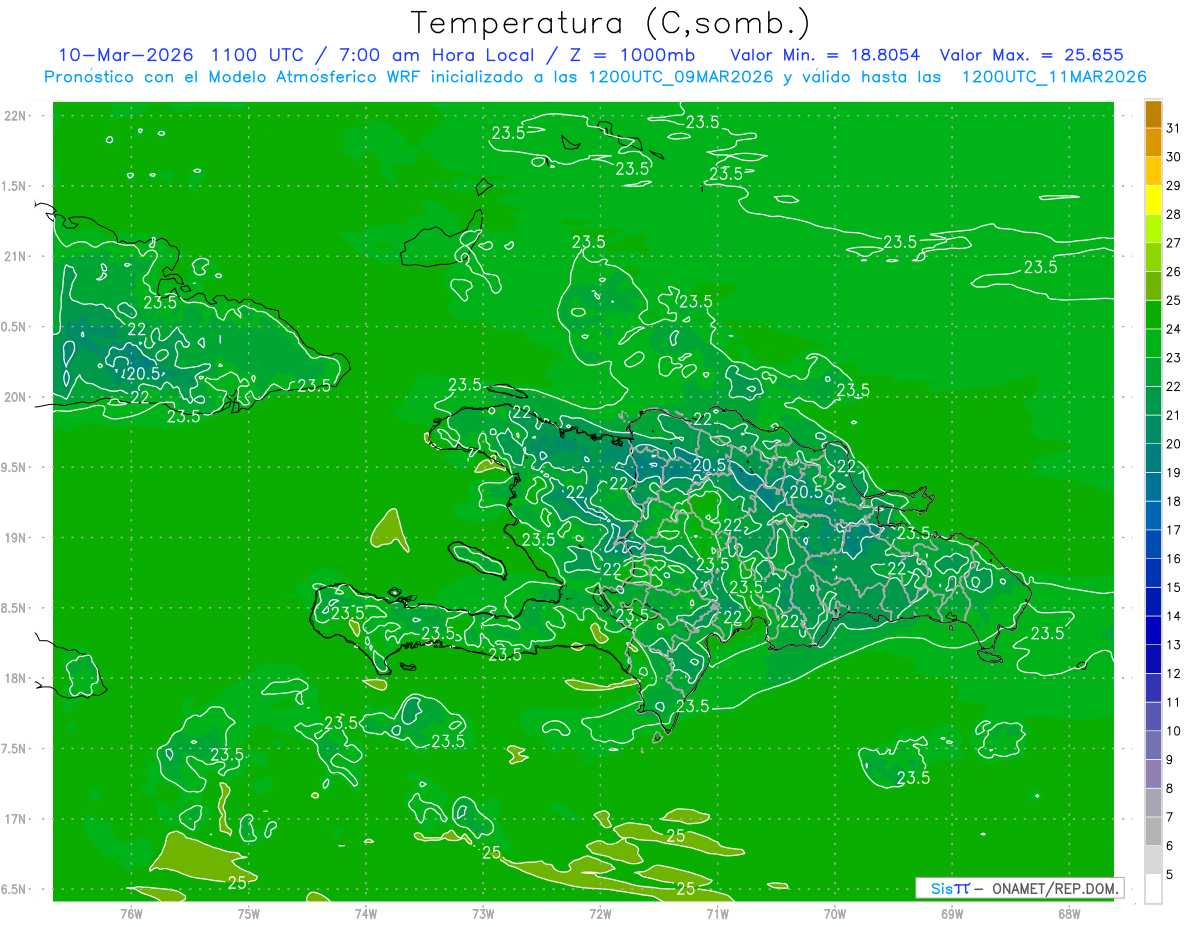Click the 'ONAMET/REP.DOM.' credit label
The image size is (1200, 927).
coord(1057,888)
